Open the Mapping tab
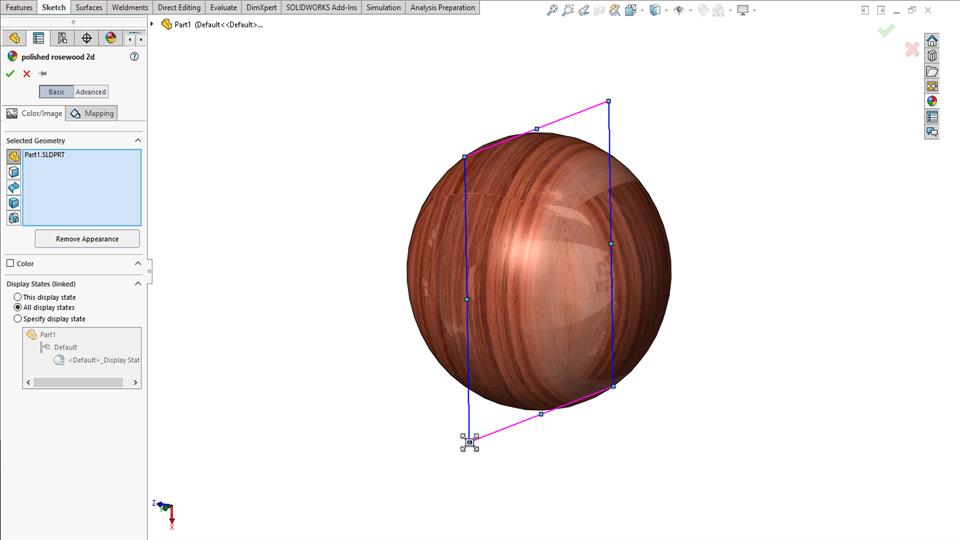 92,113
